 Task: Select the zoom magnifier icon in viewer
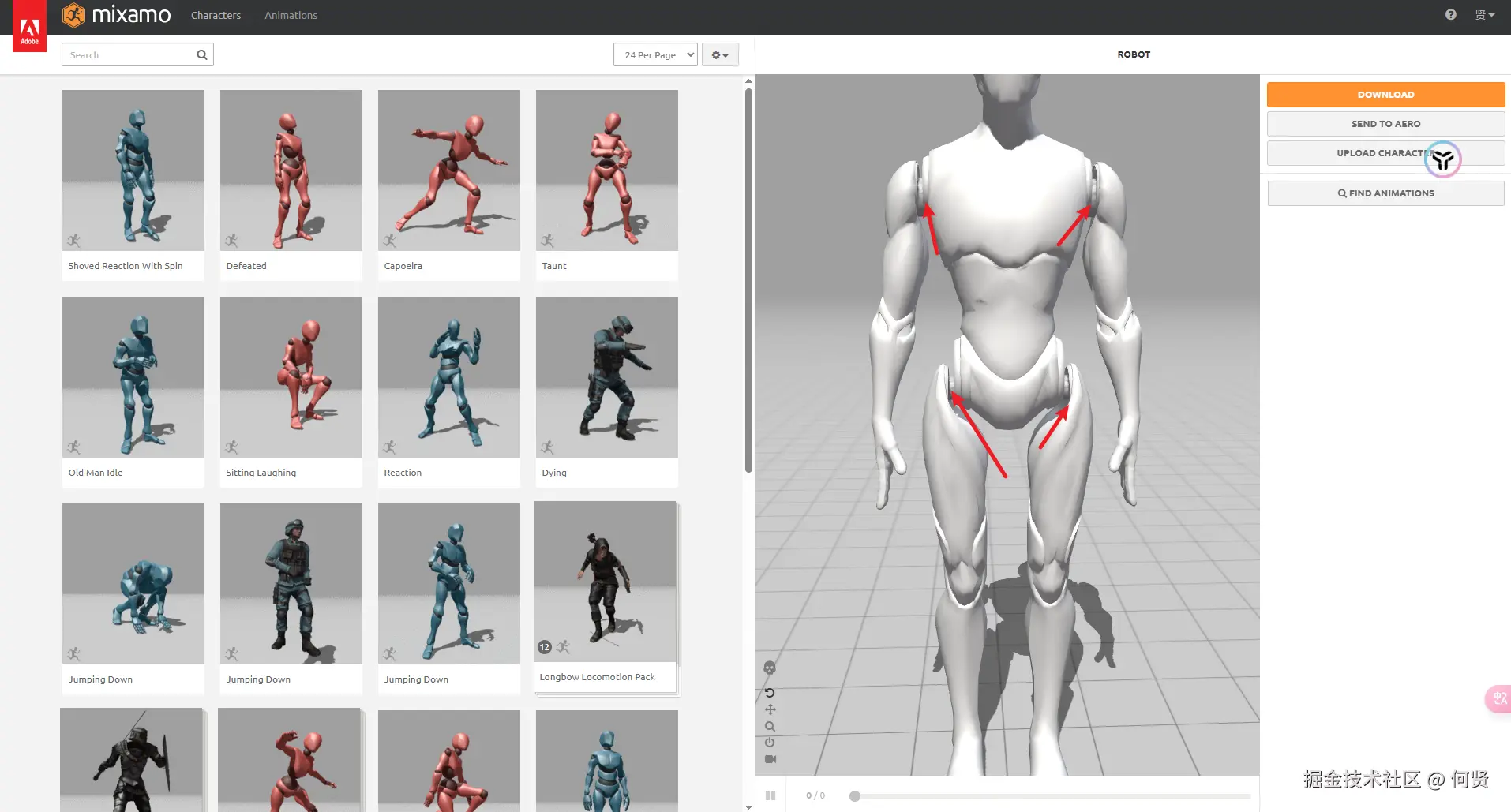770,726
